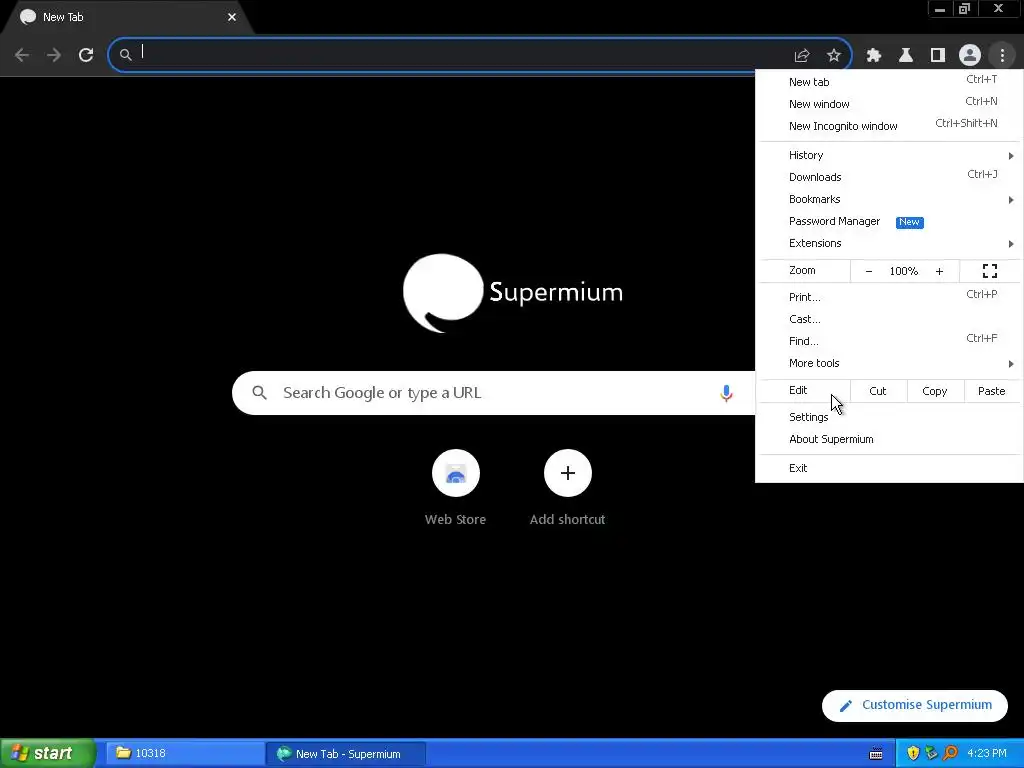Choose Find... from the menu
The image size is (1024, 768).
[x=889, y=341]
